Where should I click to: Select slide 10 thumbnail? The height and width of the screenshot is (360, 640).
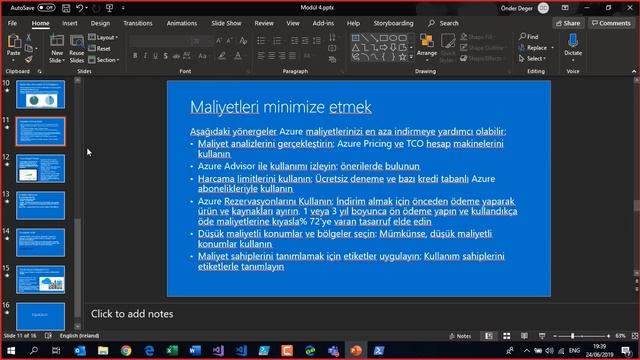[40, 94]
